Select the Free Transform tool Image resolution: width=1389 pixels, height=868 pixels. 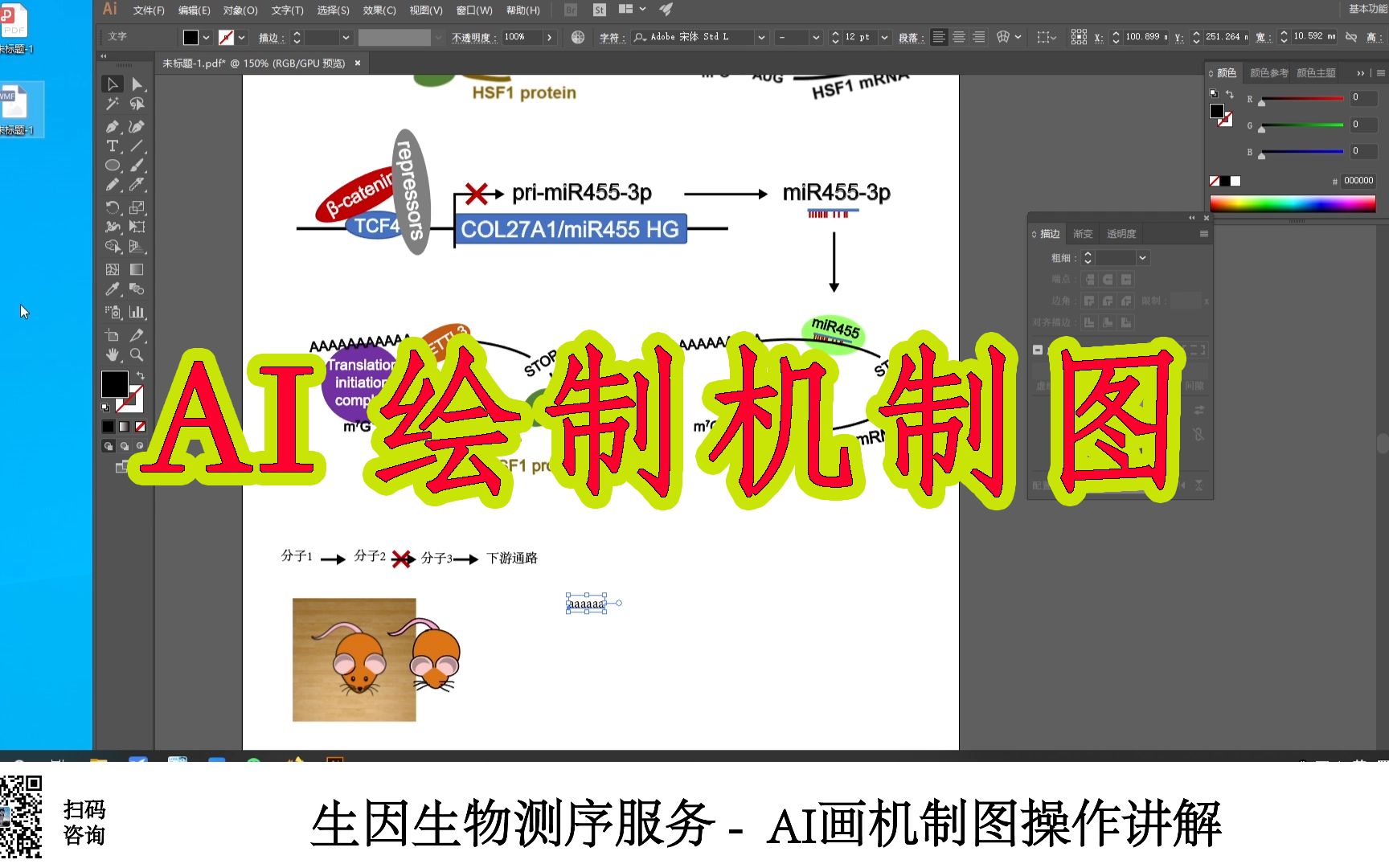coord(137,227)
